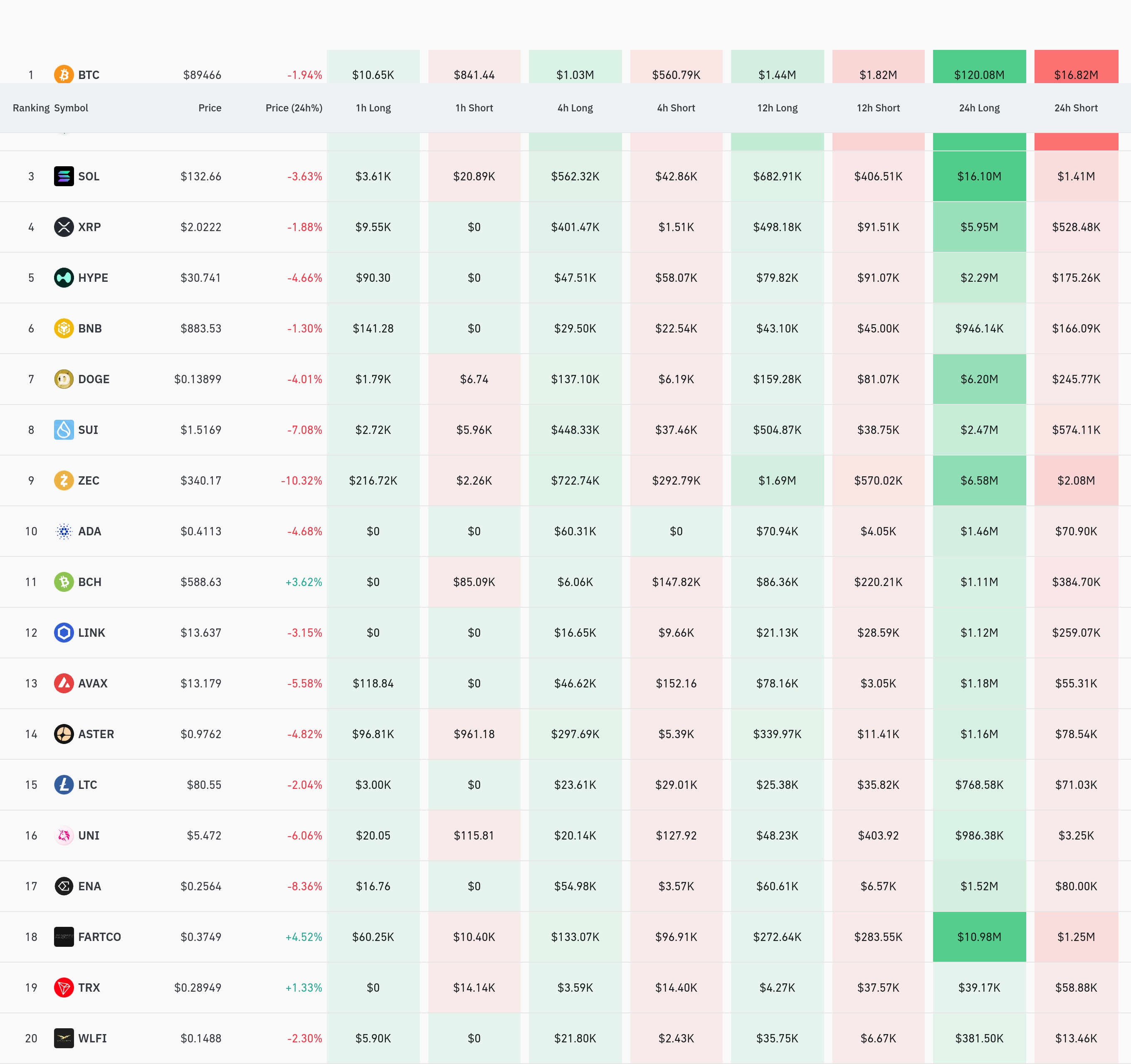
Task: Click the Bitcoin BTC coin icon
Action: click(x=64, y=74)
